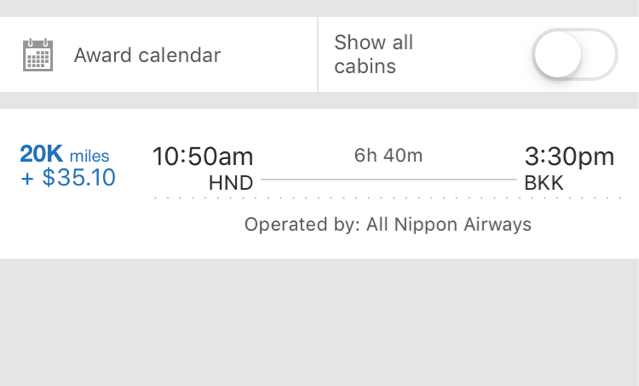
Task: Tap All Nippon Airways carrier name
Action: tap(449, 225)
